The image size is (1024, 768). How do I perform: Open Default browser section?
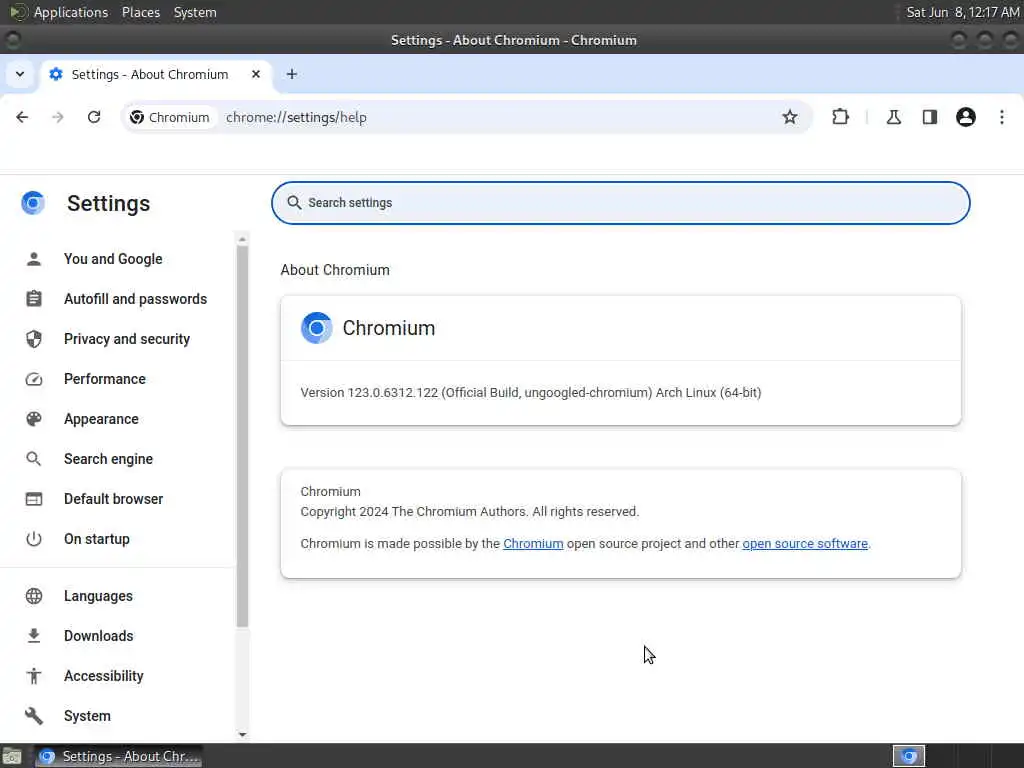coord(114,499)
